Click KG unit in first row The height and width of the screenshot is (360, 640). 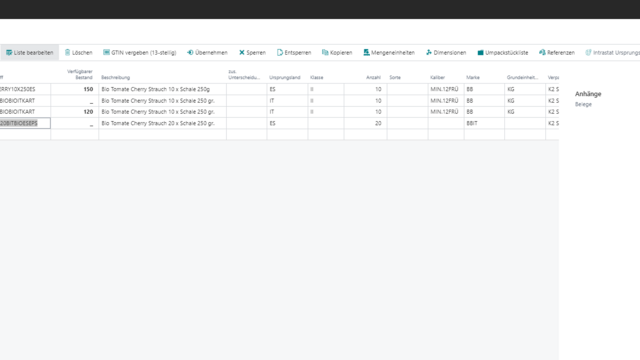pyautogui.click(x=511, y=89)
